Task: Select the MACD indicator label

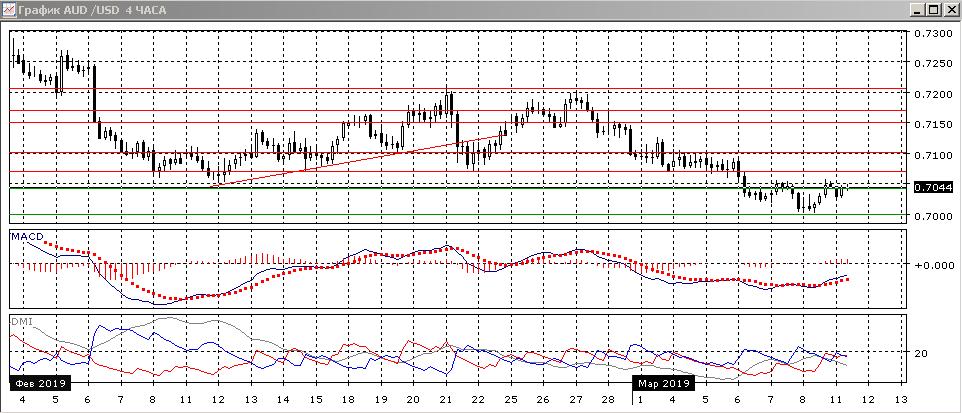Action: pos(26,236)
